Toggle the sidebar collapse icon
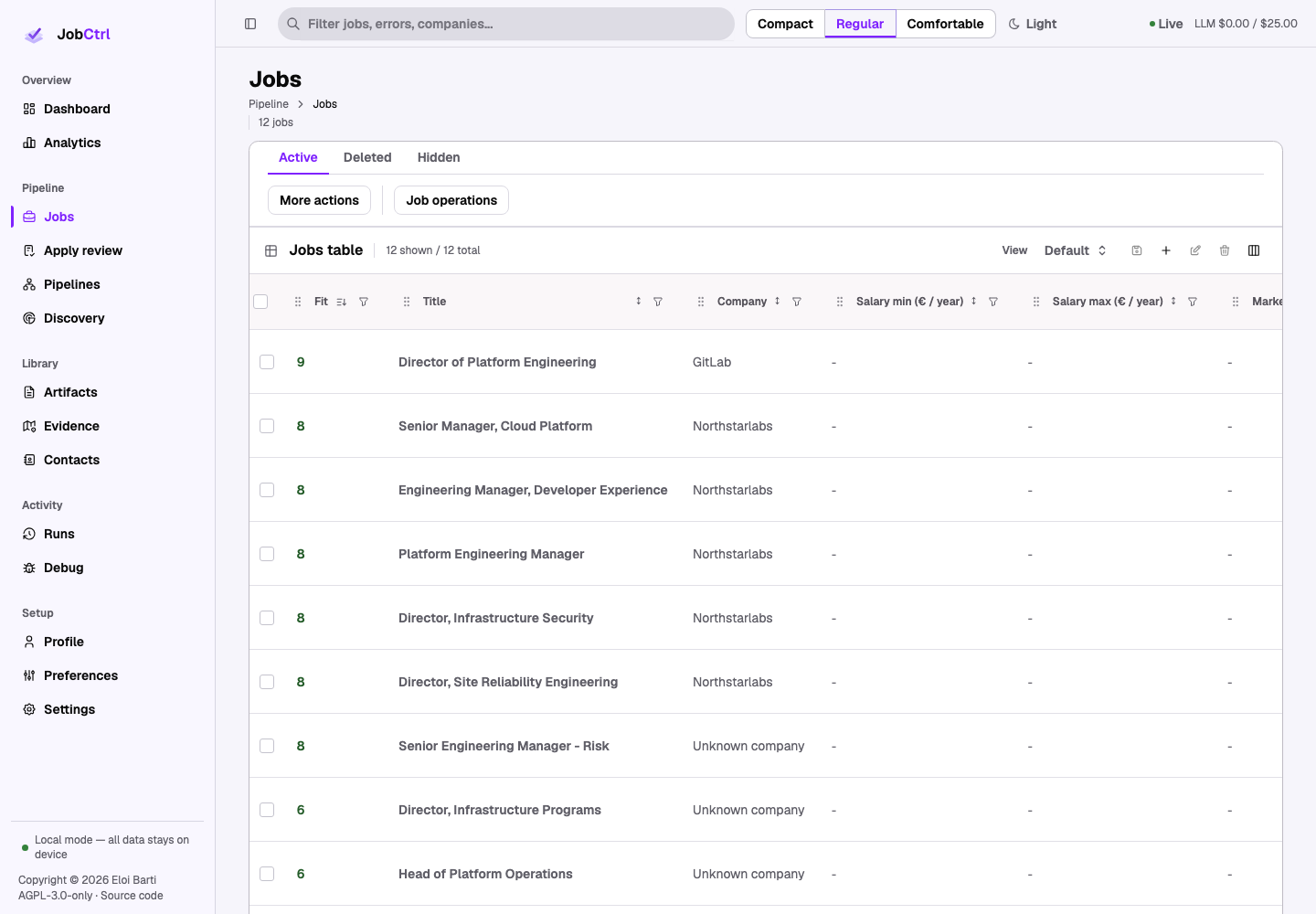The image size is (1316, 914). [250, 24]
